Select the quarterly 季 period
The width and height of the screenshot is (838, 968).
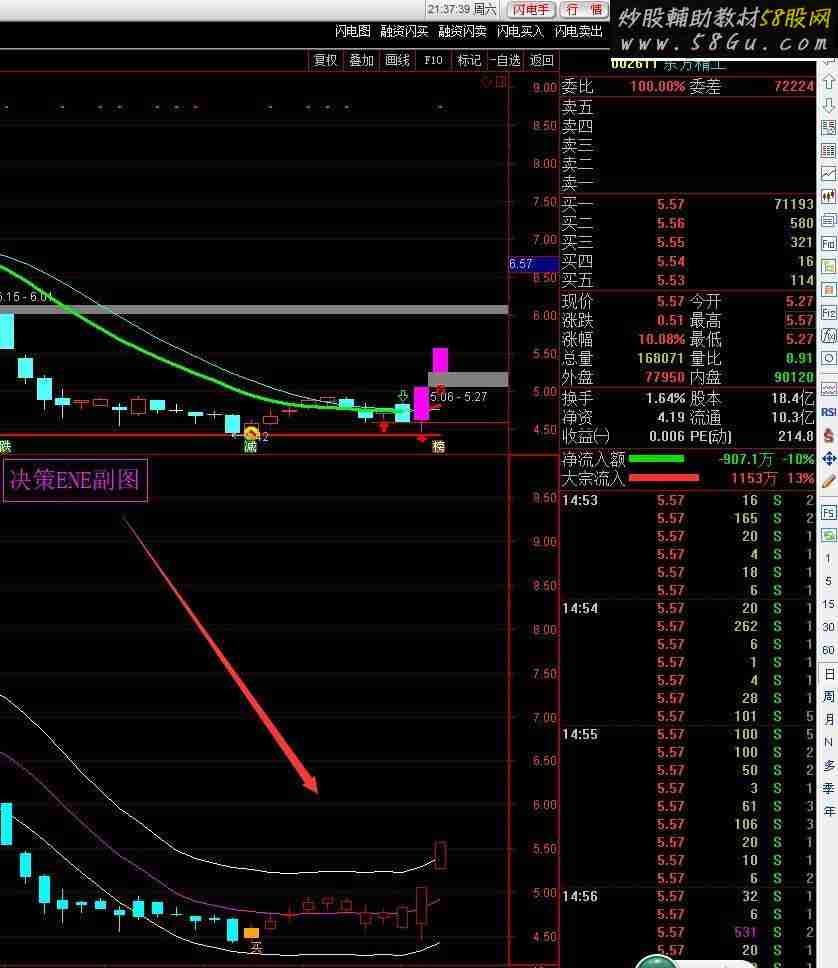[x=829, y=788]
